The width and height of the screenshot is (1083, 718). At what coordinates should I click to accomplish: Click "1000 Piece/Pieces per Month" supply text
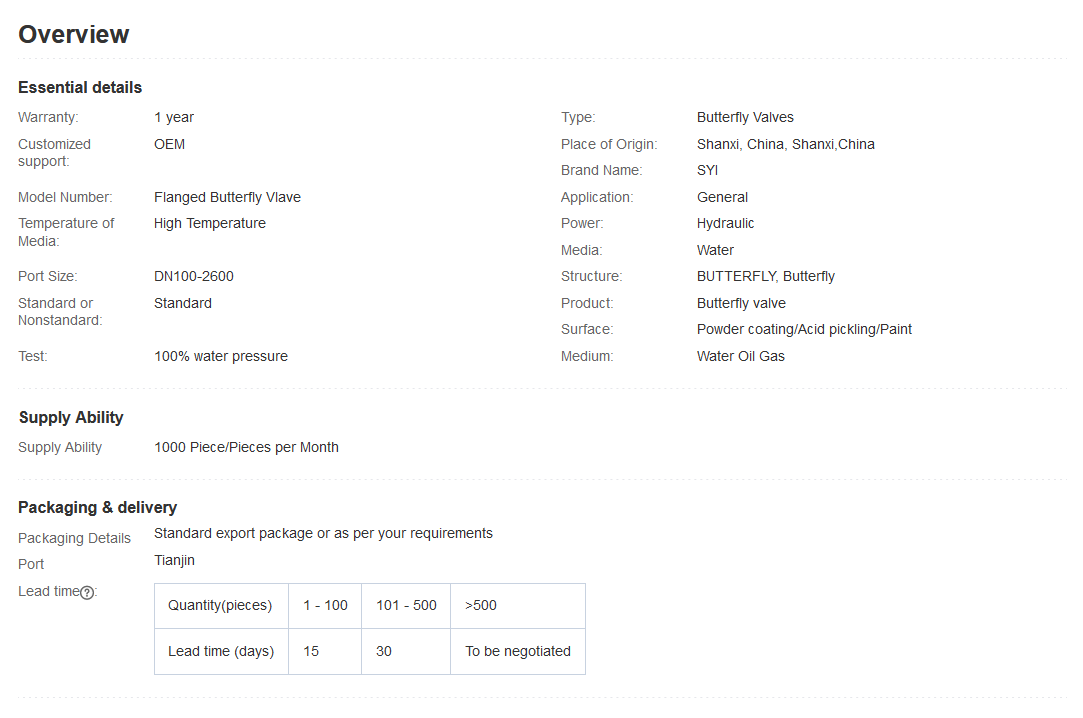point(246,447)
